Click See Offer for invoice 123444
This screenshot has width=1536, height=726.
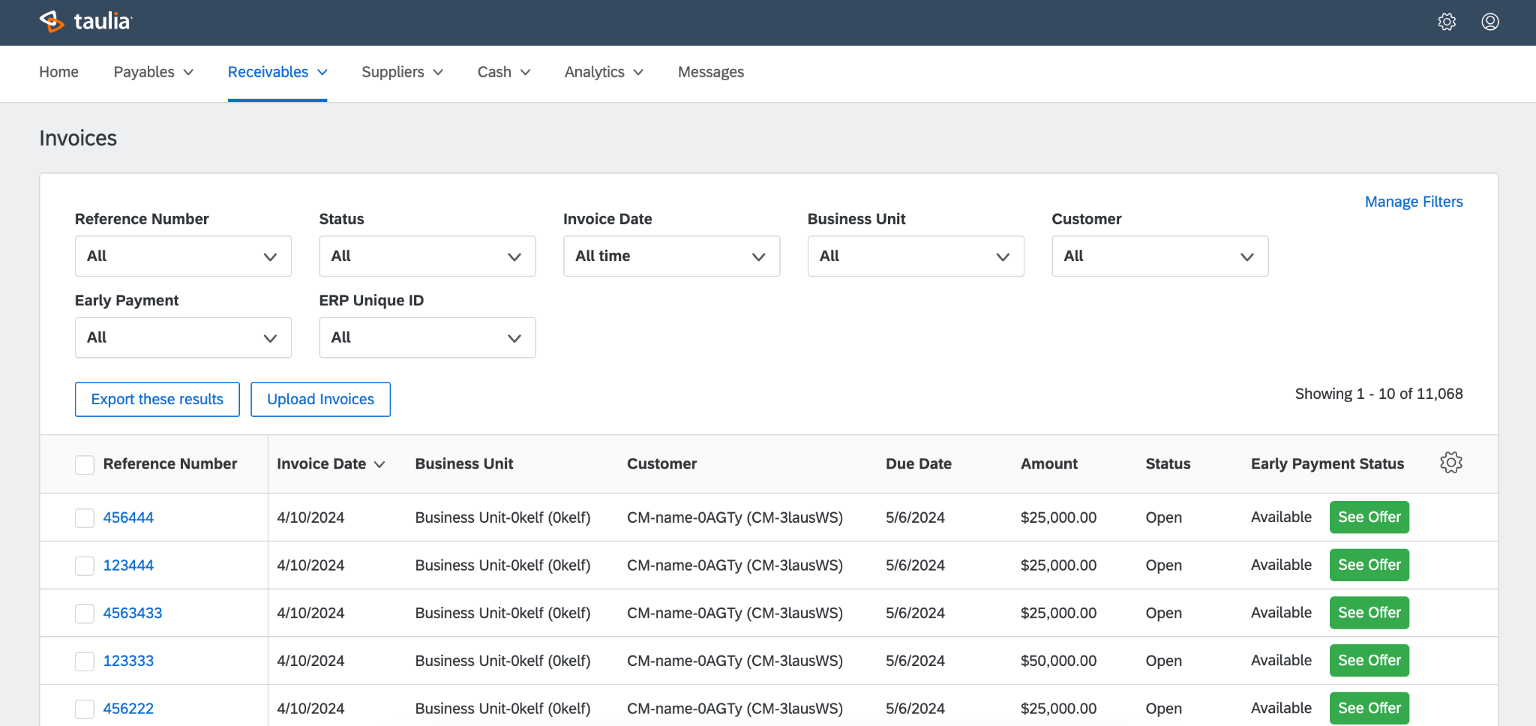pos(1369,565)
